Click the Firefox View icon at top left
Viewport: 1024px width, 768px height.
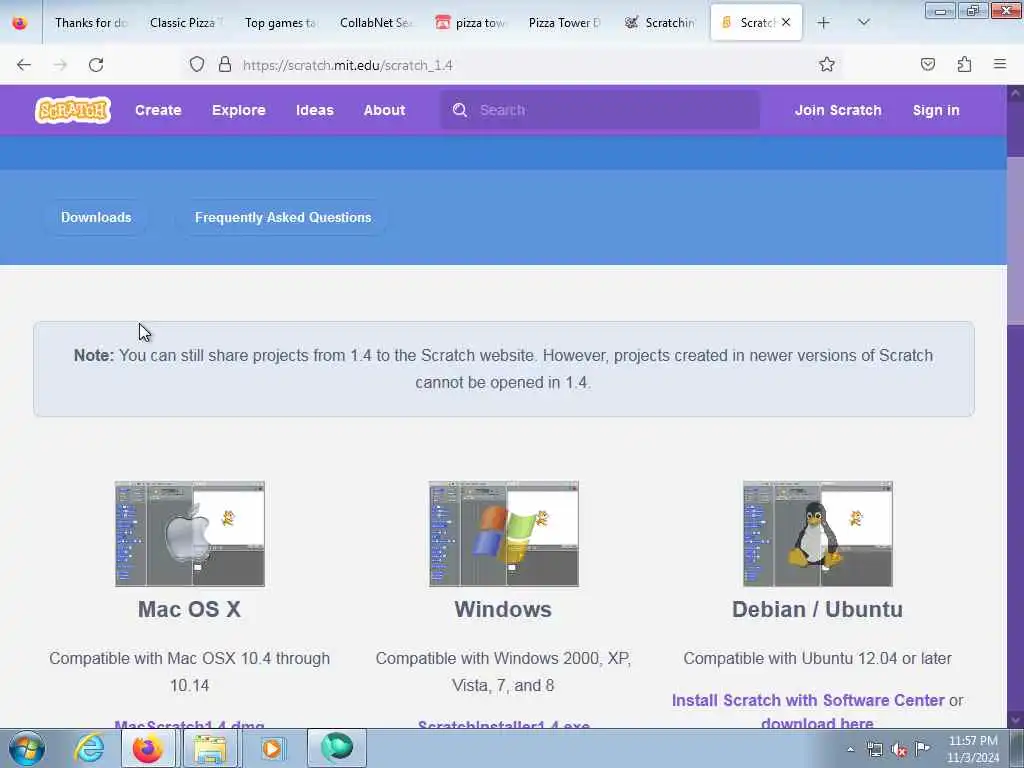(x=20, y=23)
